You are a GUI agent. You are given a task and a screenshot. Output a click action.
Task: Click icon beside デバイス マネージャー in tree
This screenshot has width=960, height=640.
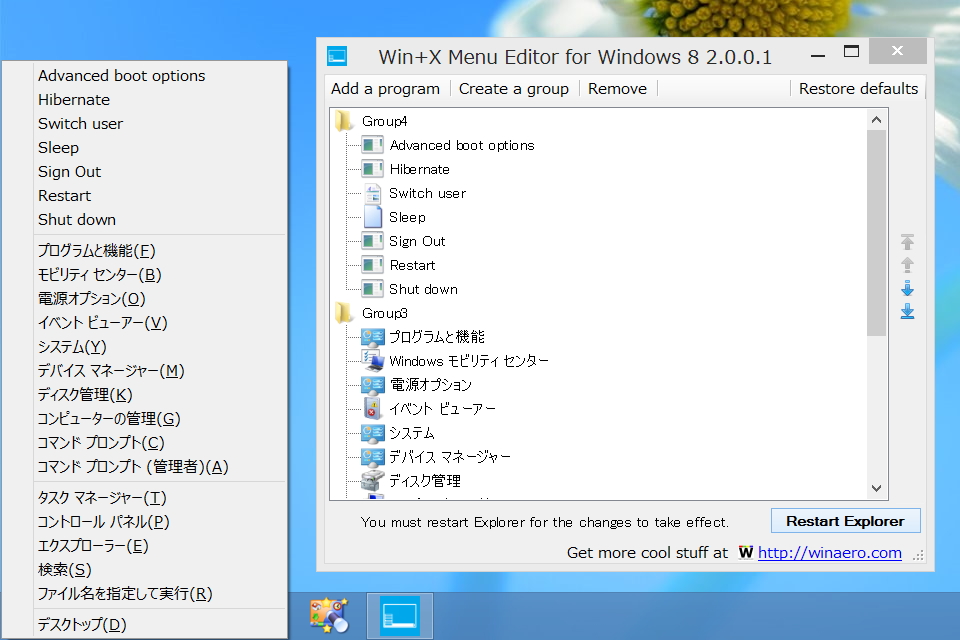click(x=372, y=457)
